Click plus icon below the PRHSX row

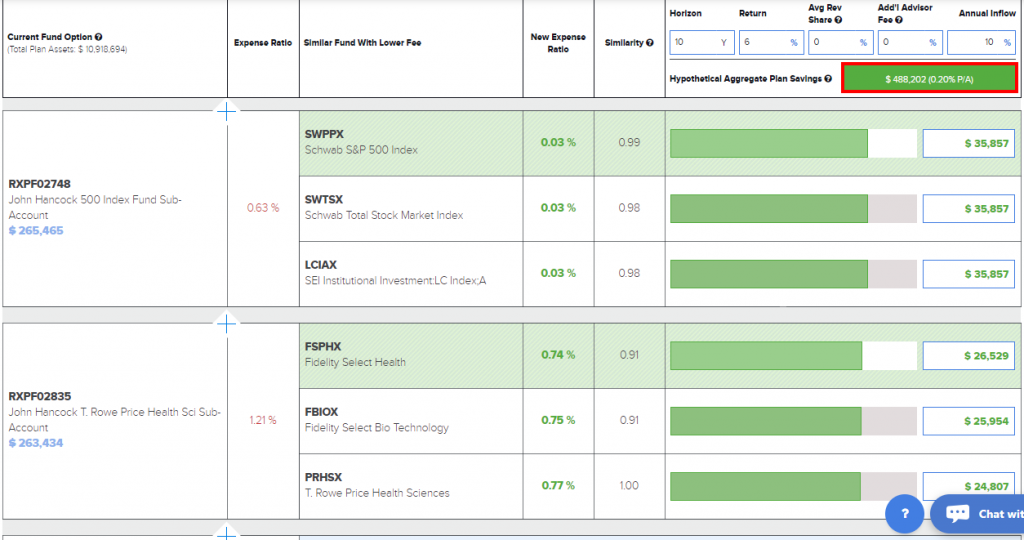pos(227,532)
